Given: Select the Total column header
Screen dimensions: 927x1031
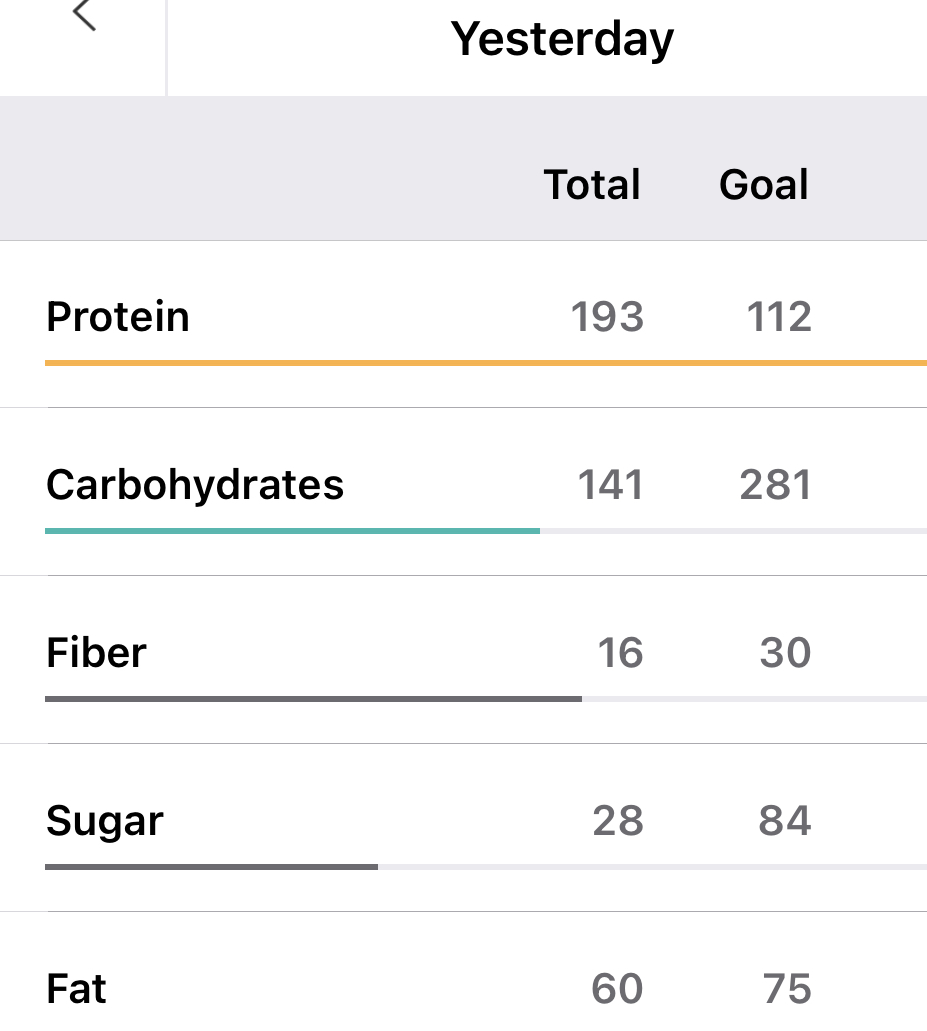Looking at the screenshot, I should click(x=592, y=185).
